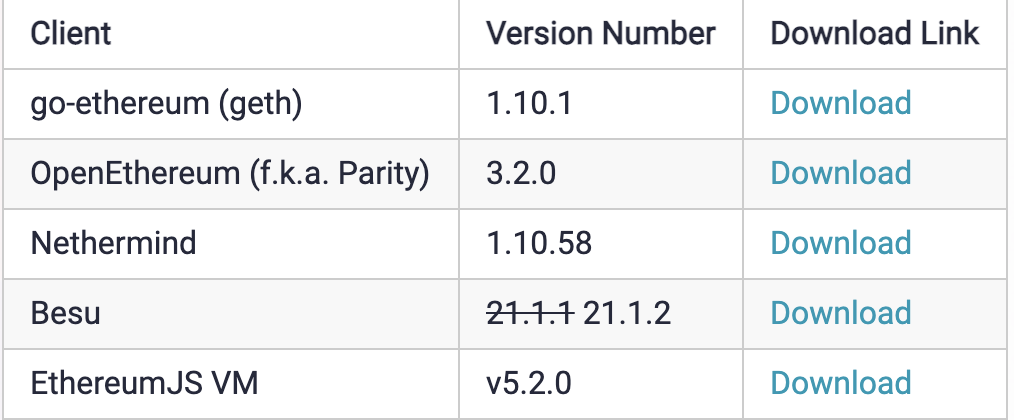Select the EthereumJS VM client name

(143, 383)
